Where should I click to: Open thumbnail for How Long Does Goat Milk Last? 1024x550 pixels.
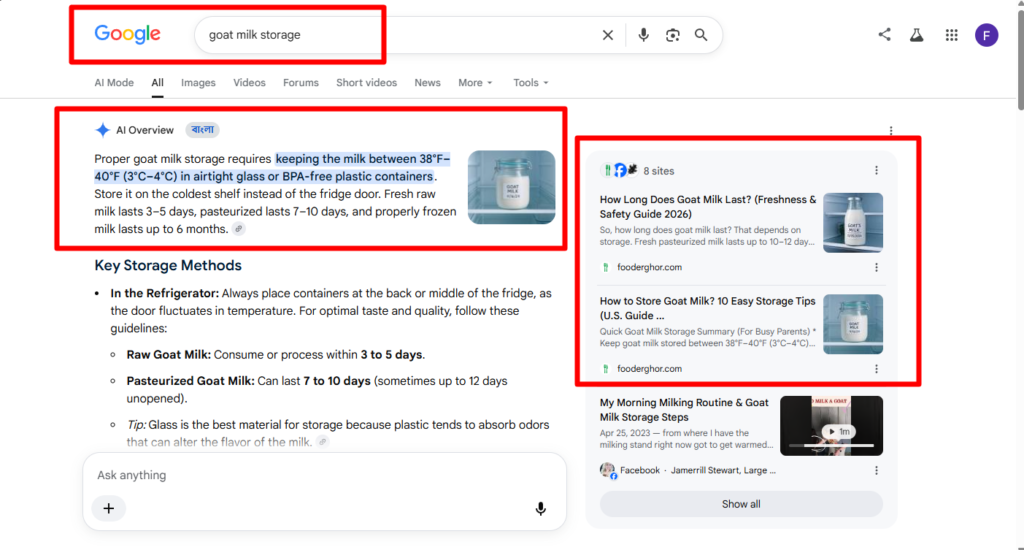pos(853,223)
